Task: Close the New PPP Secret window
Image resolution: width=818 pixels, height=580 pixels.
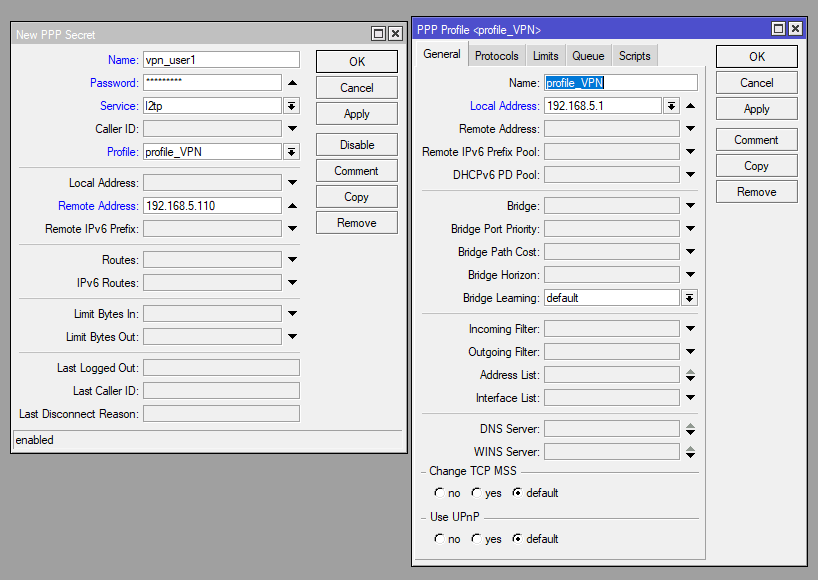Action: tap(395, 34)
